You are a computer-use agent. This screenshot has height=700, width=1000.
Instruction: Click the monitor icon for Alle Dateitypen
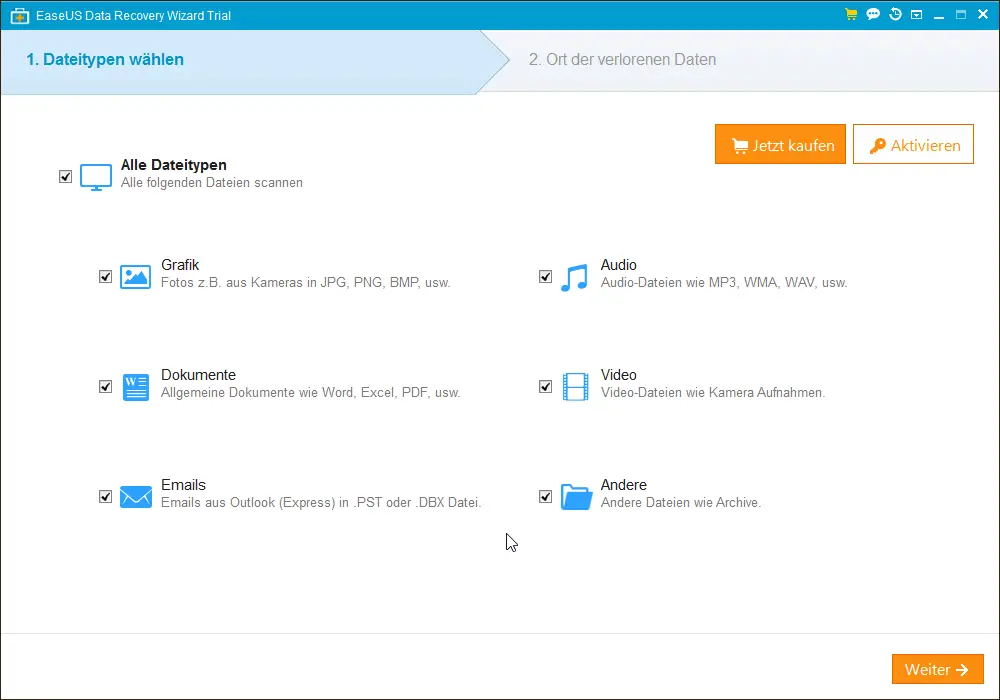point(96,177)
